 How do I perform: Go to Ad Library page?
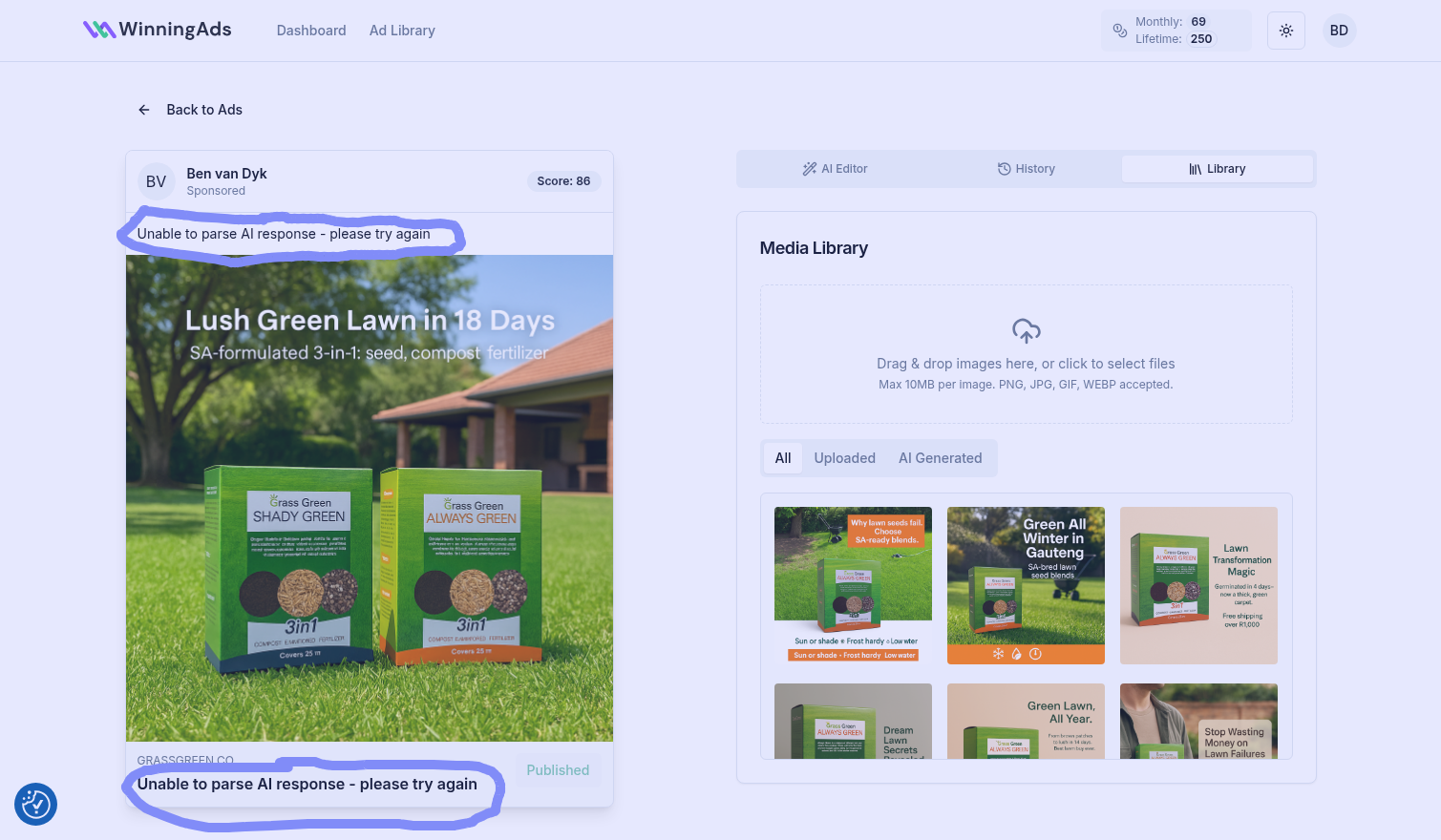(402, 31)
